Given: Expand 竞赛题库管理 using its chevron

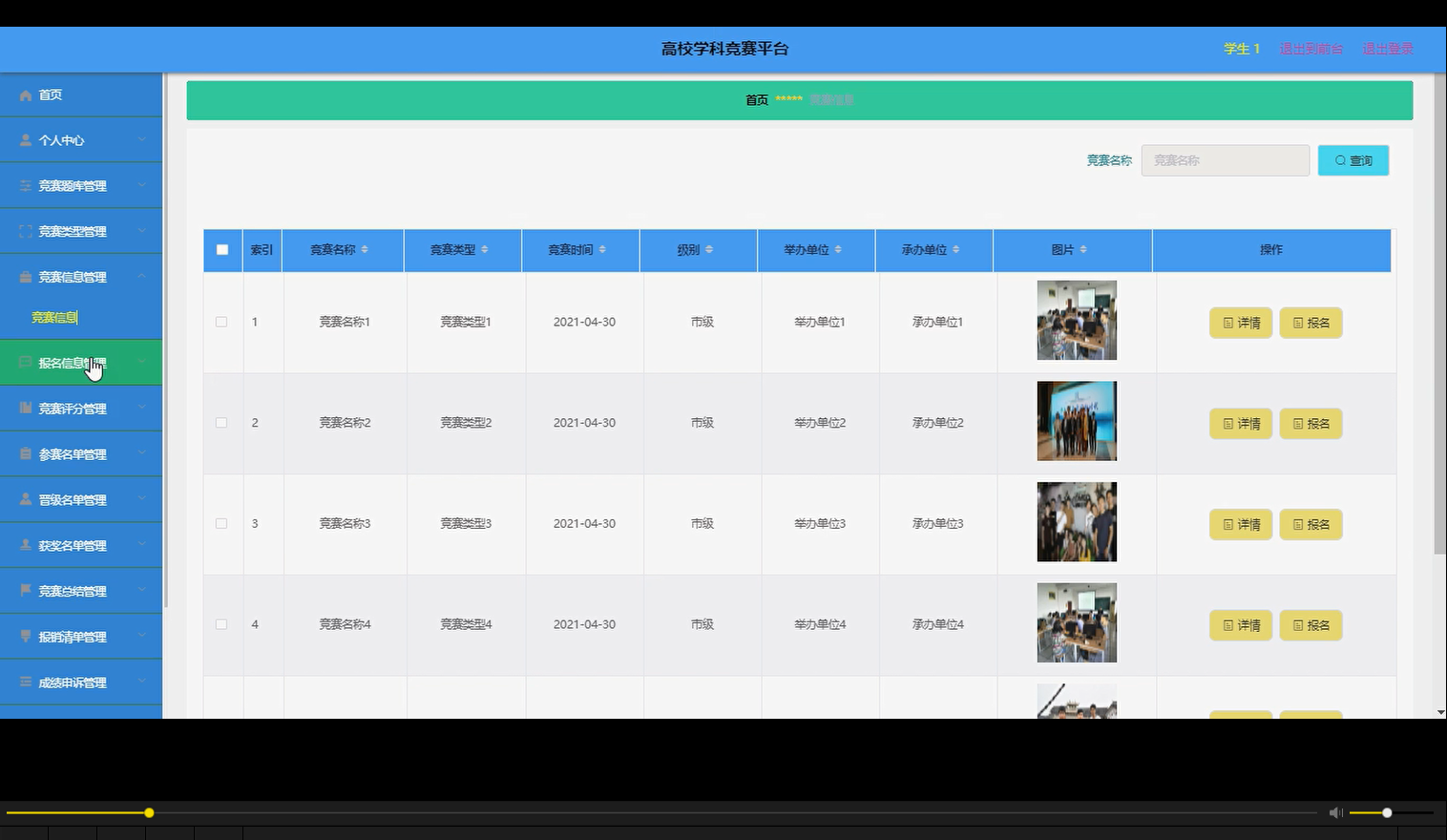Looking at the screenshot, I should pyautogui.click(x=141, y=185).
